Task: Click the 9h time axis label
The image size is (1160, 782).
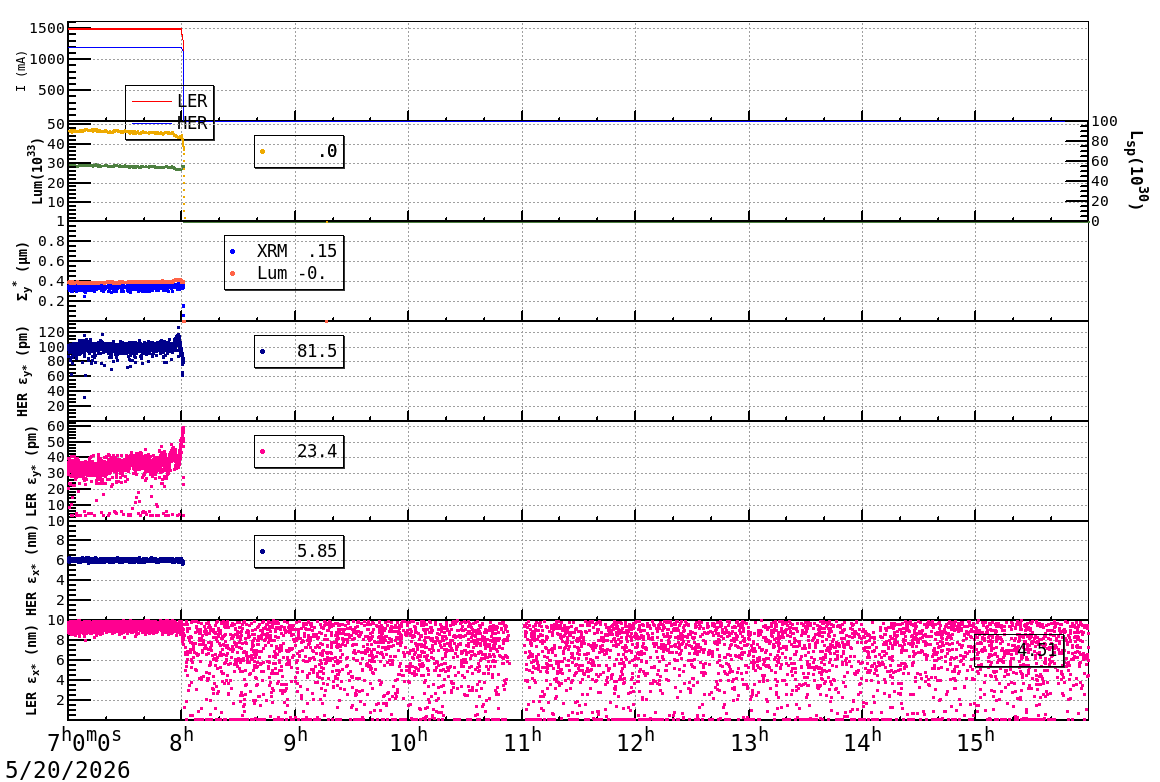Action: 295,741
